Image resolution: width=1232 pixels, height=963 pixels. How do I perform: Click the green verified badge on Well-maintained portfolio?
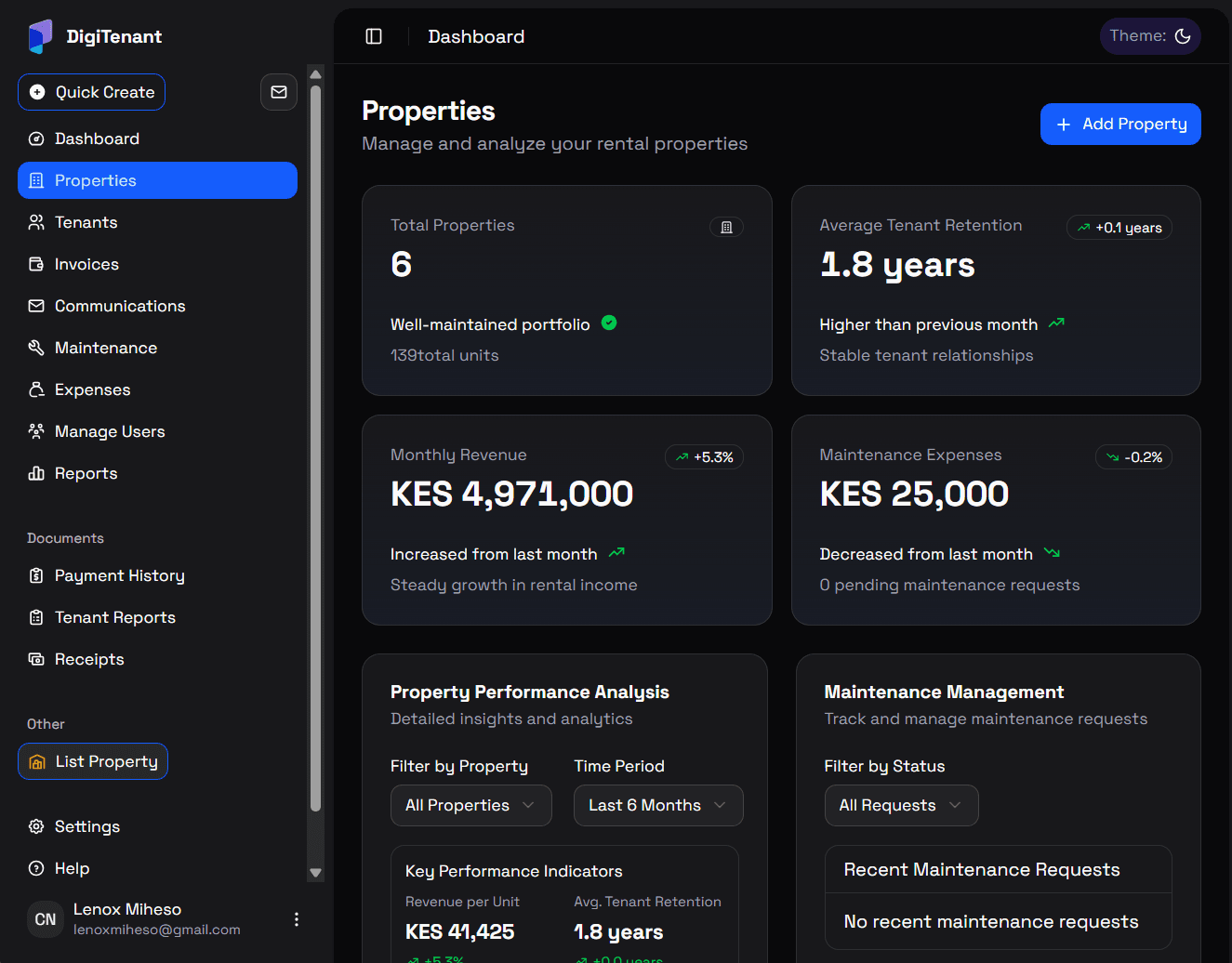(x=609, y=323)
